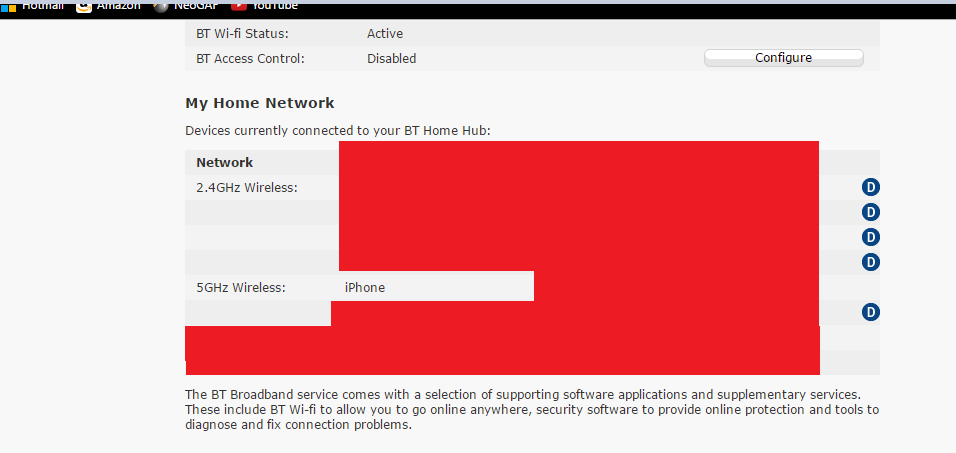Click the NeoGAF sphere favicon
Image resolution: width=956 pixels, height=453 pixels.
tap(161, 7)
